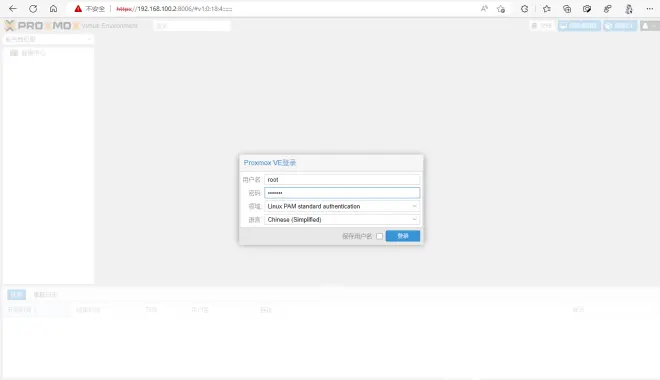Viewport: 660px width, 380px height.
Task: Click the address bar URL 192.168.100.2
Action: click(x=174, y=8)
